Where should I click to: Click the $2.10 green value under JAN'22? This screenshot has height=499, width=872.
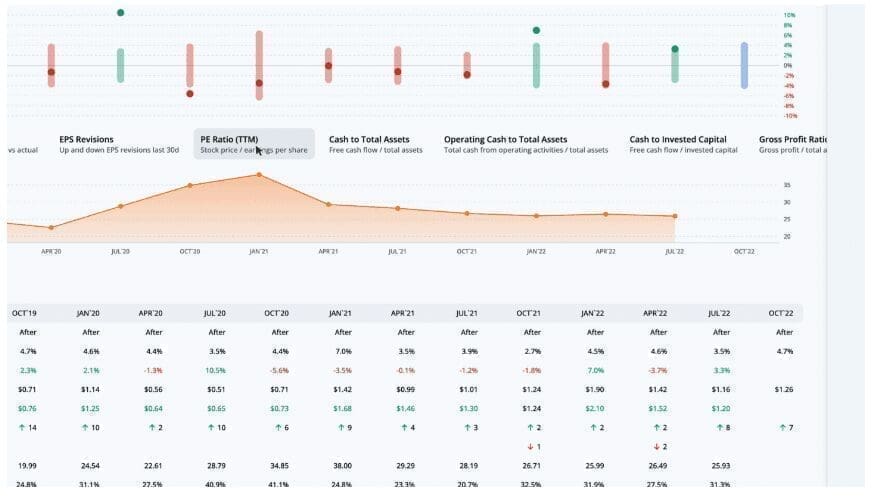(593, 408)
